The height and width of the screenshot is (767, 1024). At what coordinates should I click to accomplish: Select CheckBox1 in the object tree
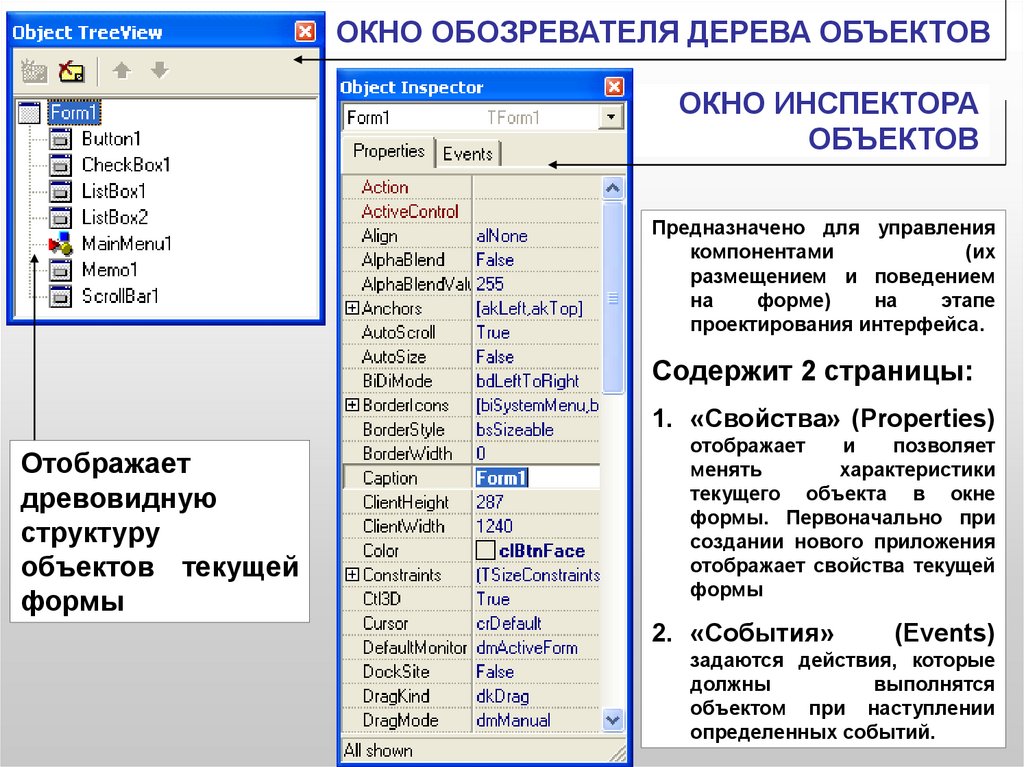point(126,165)
